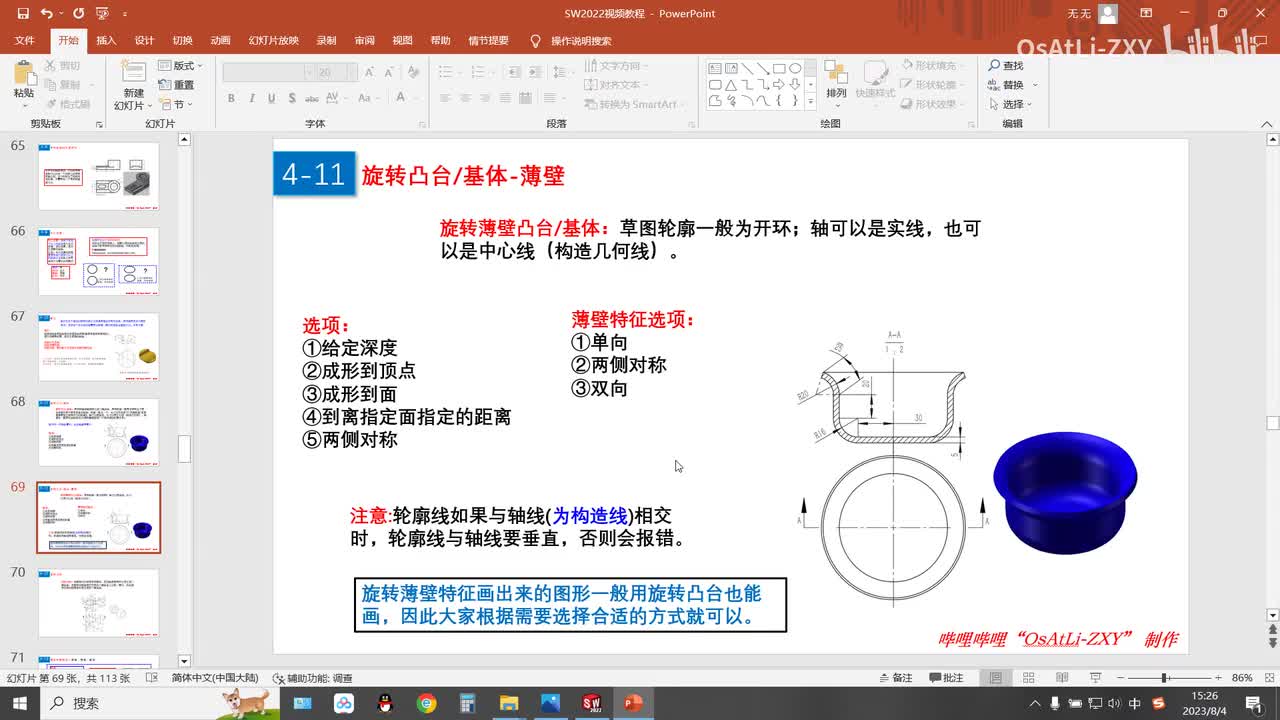1280x720 pixels.
Task: Redo the last action
Action: [78, 14]
